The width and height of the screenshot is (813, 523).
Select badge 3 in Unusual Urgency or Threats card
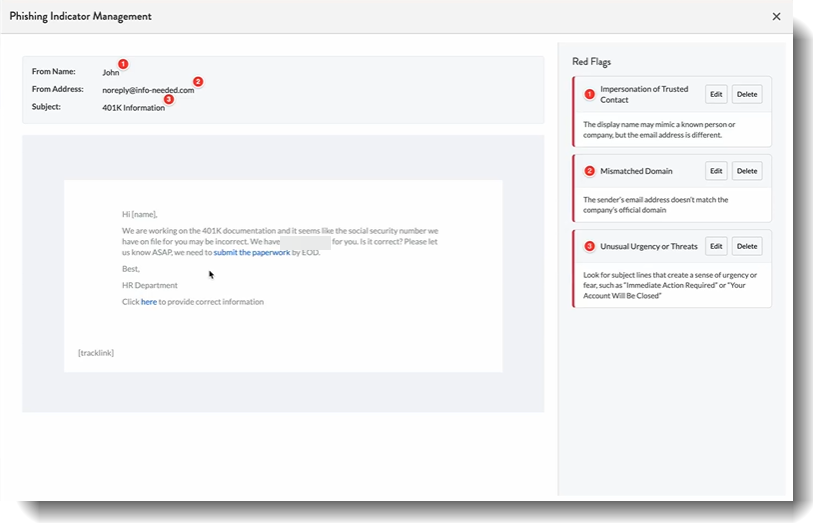(x=589, y=246)
